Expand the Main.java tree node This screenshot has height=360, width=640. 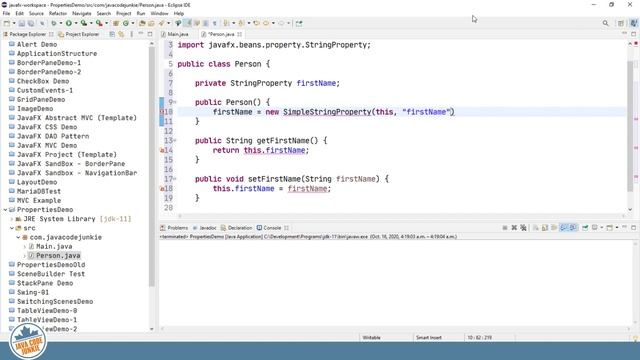[25, 247]
